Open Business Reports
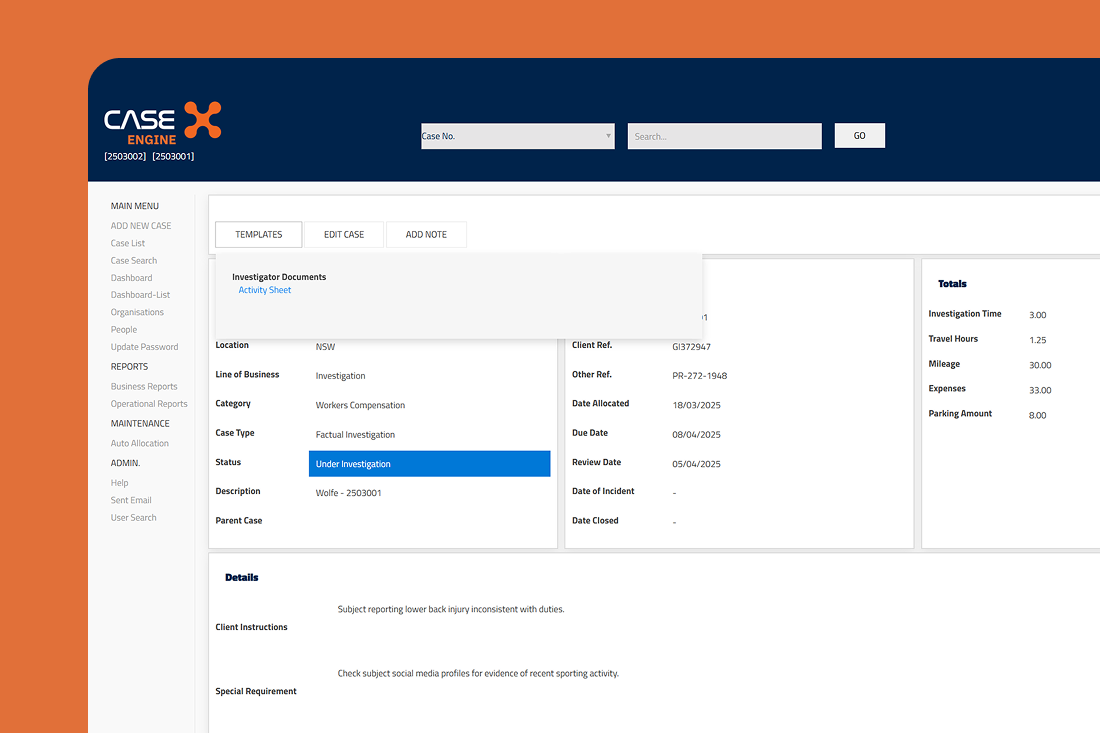 point(144,386)
